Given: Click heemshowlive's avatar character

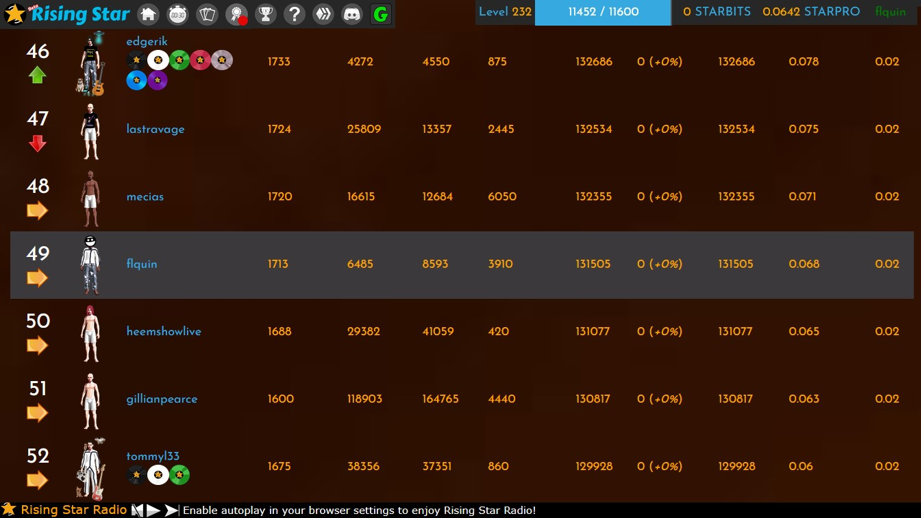Looking at the screenshot, I should click(x=90, y=334).
